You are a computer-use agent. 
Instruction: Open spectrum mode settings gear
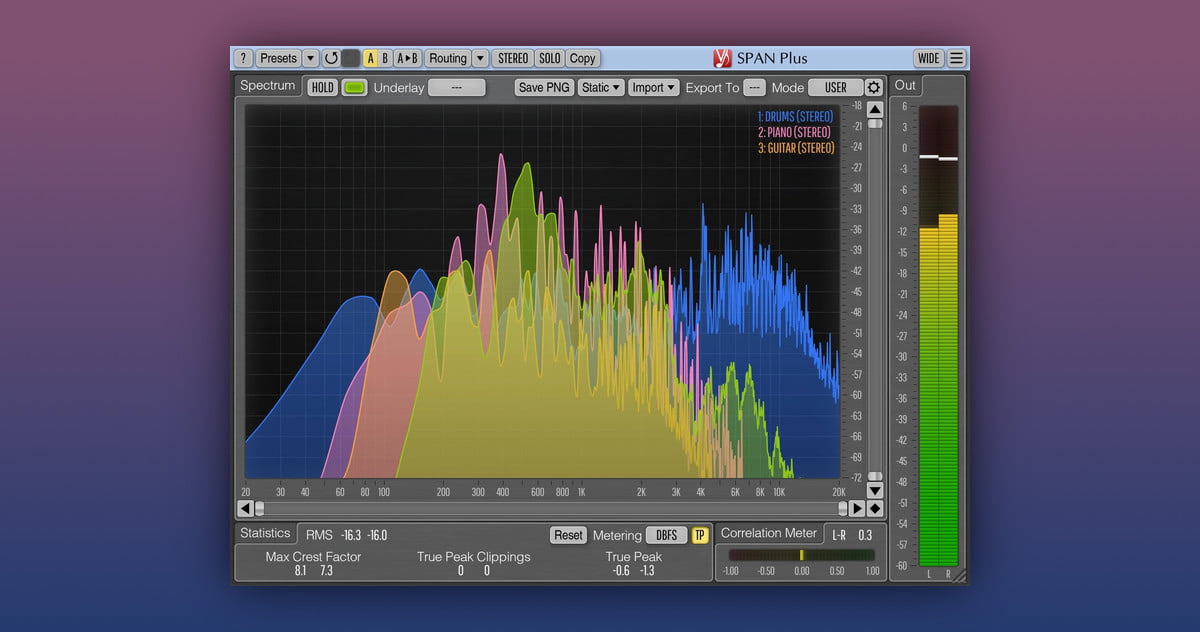tap(874, 88)
